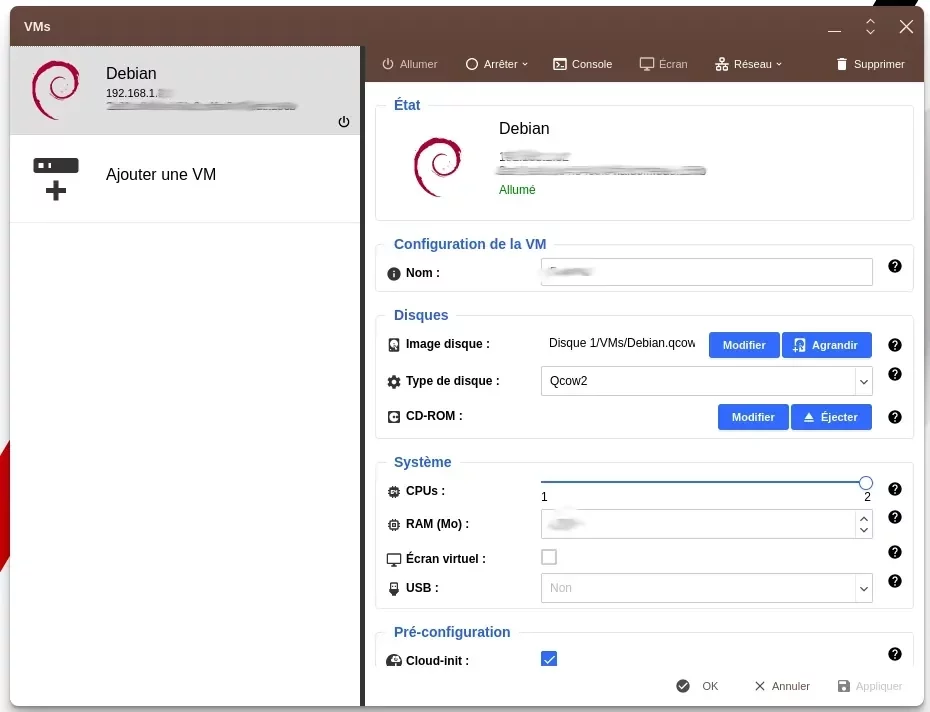
Task: Click the CD-ROM icon
Action: tap(394, 417)
